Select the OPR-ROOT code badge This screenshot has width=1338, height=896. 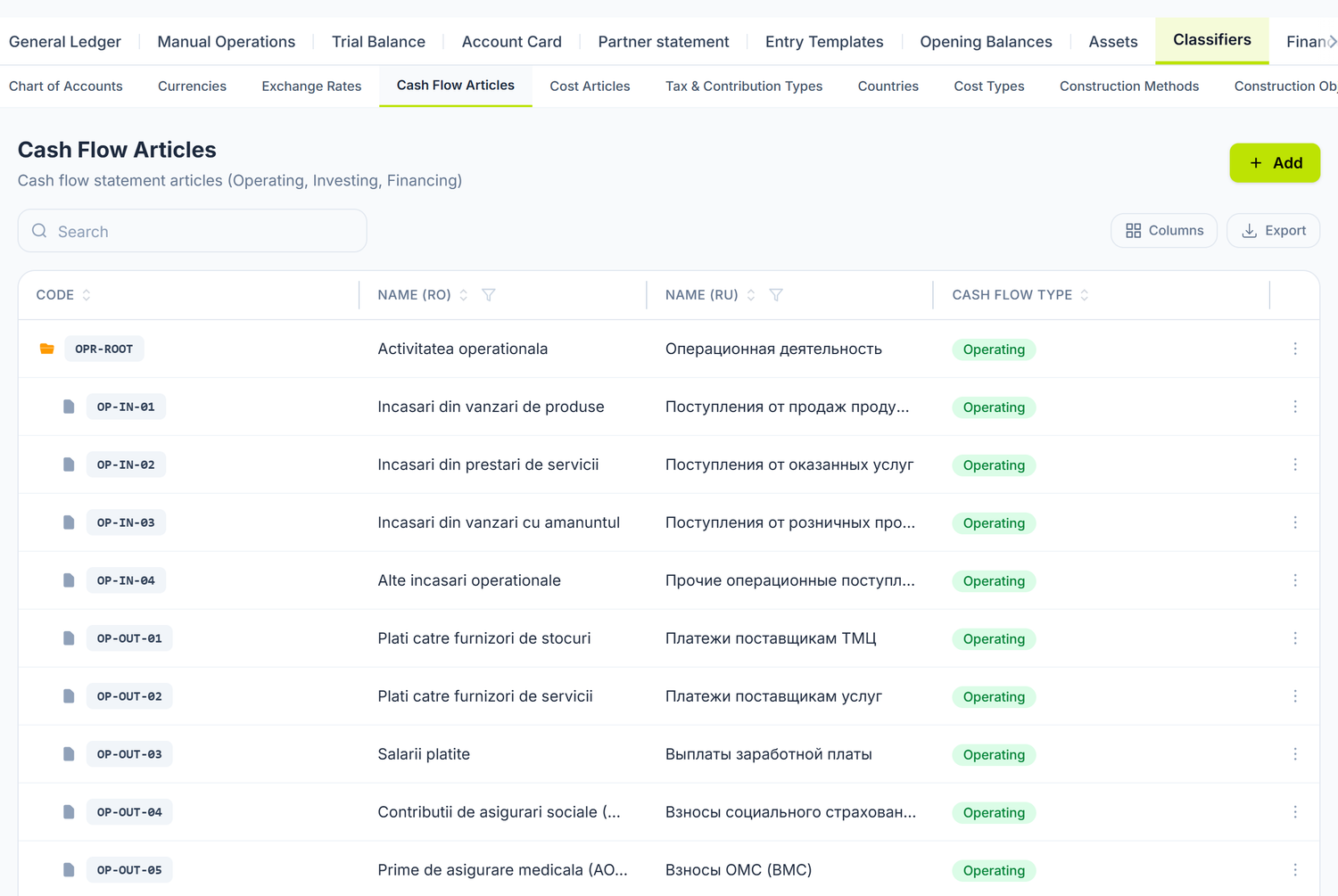tap(104, 349)
